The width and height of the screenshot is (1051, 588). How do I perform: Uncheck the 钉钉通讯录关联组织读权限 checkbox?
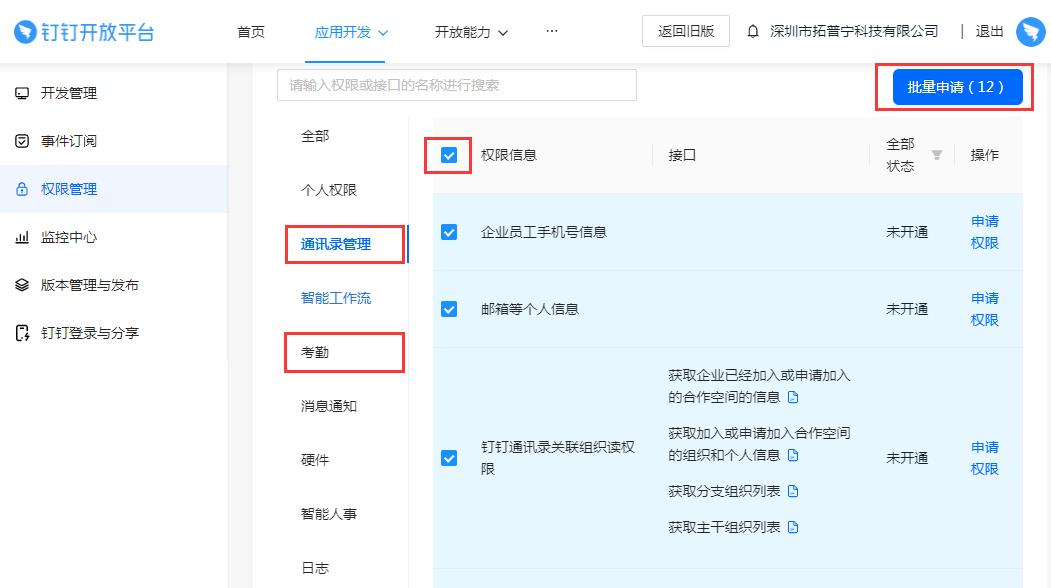point(449,458)
